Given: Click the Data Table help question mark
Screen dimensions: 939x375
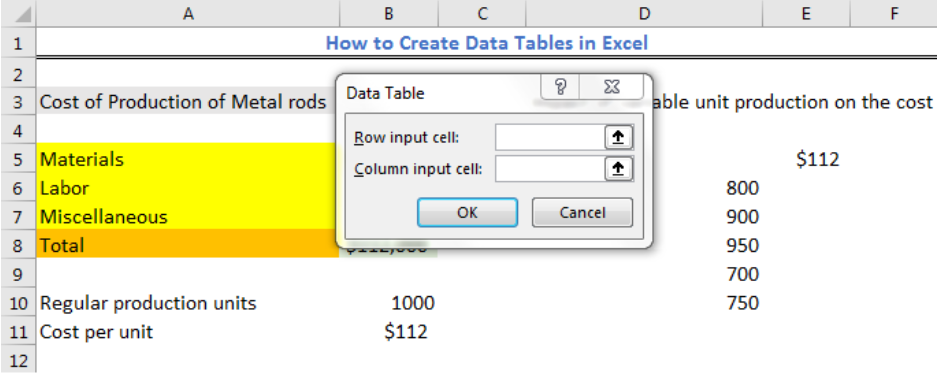Looking at the screenshot, I should coord(561,87).
